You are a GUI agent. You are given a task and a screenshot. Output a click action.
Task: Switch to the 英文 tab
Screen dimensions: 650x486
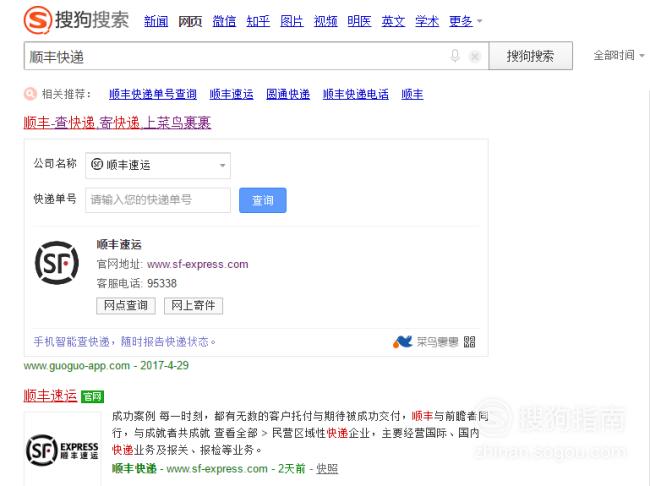[x=393, y=21]
